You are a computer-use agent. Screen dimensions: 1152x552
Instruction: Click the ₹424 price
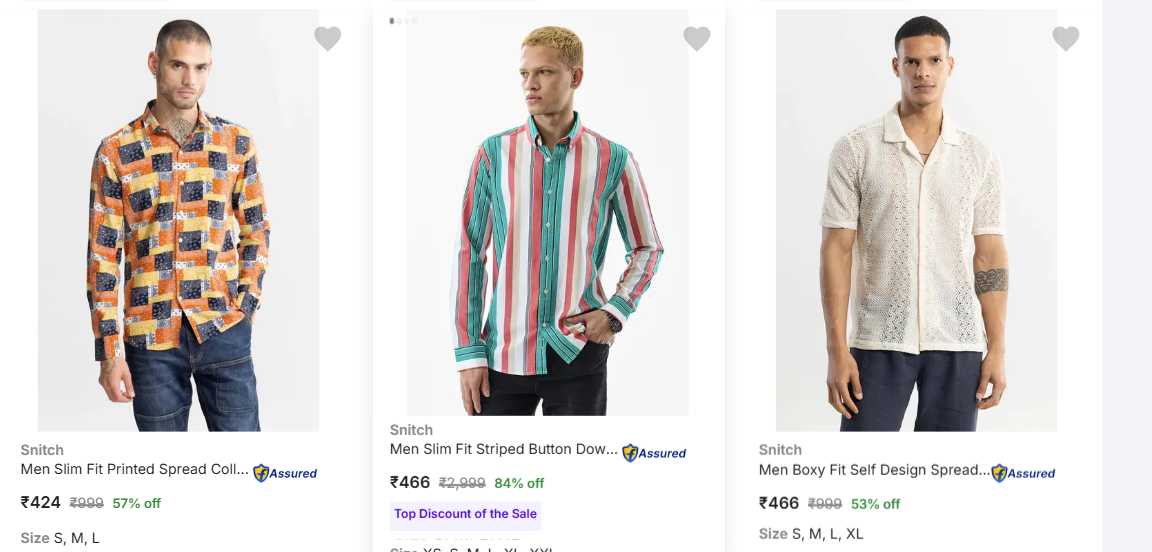tap(41, 502)
